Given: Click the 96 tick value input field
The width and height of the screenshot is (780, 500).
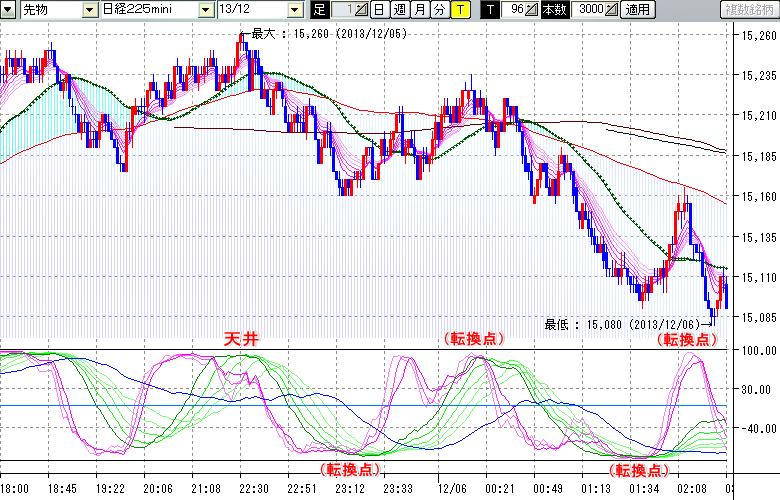Looking at the screenshot, I should 515,10.
